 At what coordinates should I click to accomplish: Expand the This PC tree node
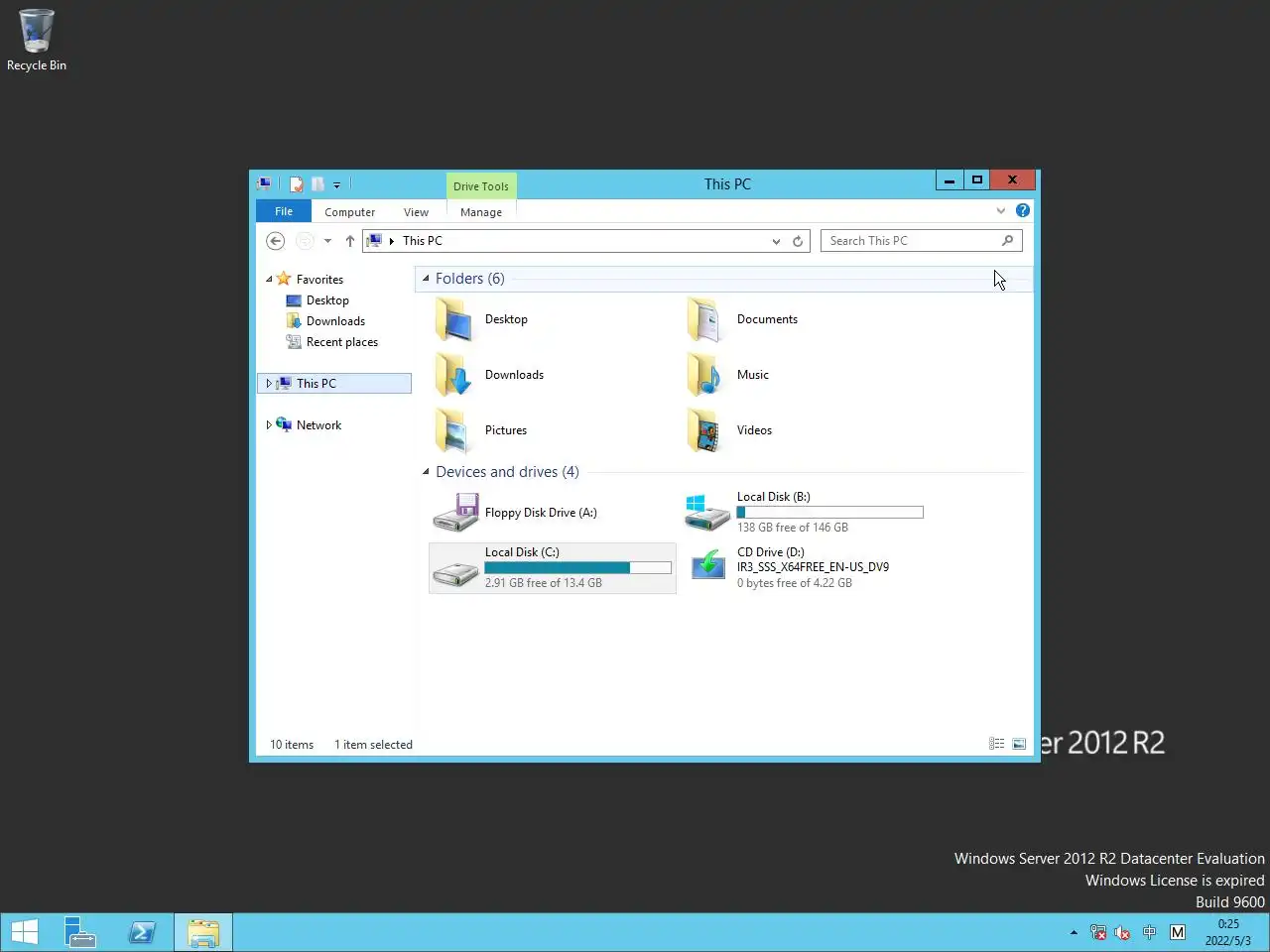(x=269, y=384)
